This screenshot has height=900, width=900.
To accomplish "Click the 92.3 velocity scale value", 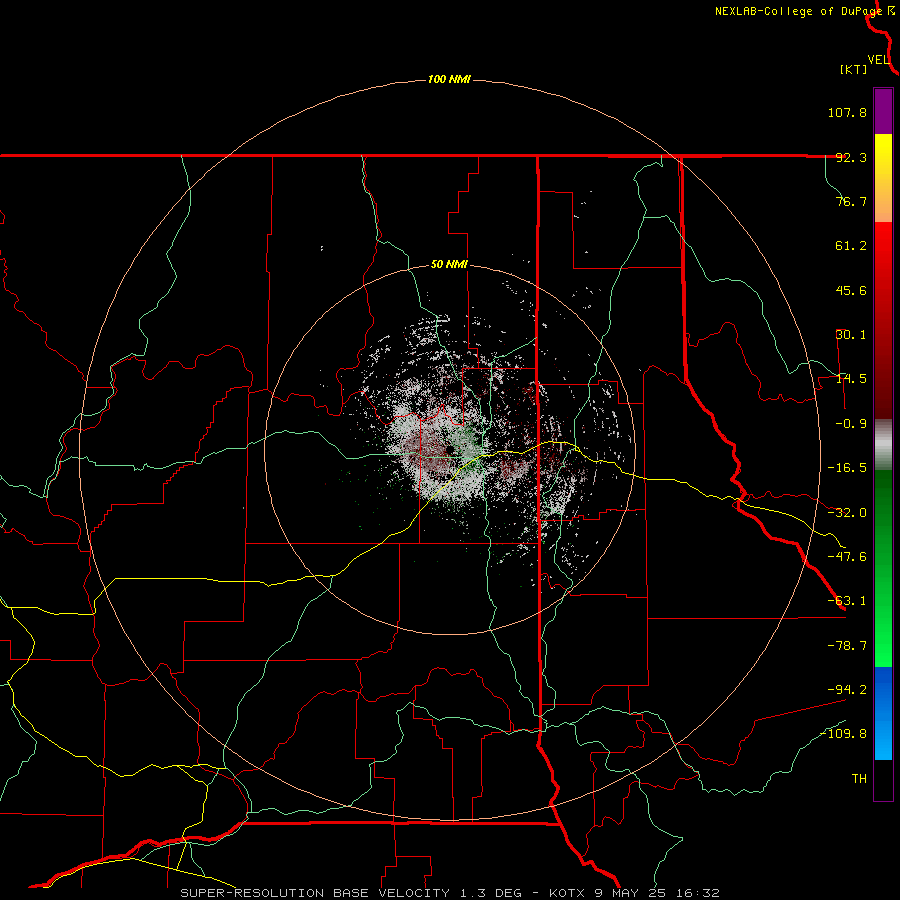I will [x=851, y=157].
